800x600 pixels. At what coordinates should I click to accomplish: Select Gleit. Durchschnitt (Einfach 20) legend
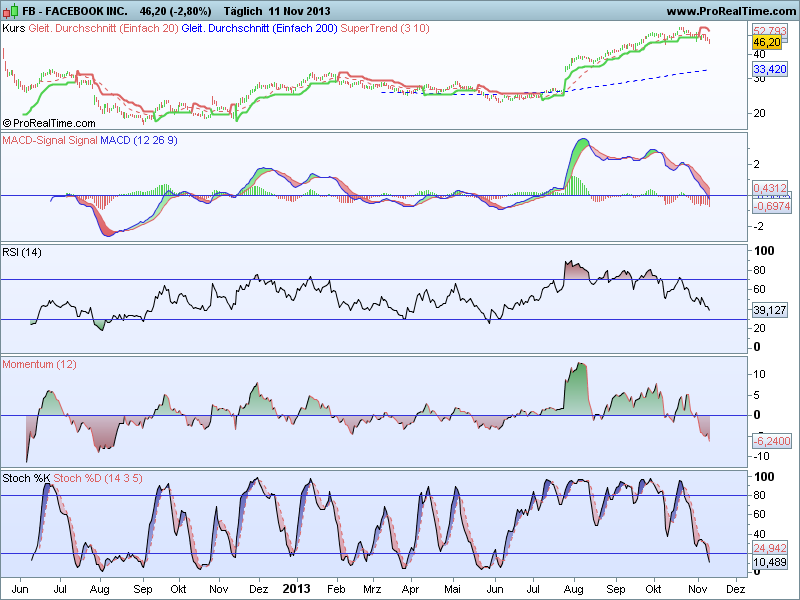tap(104, 28)
